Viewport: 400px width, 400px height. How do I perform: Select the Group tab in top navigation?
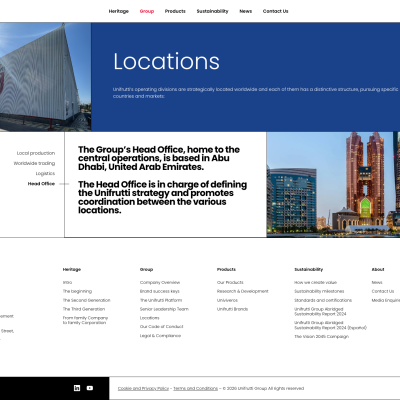(147, 11)
